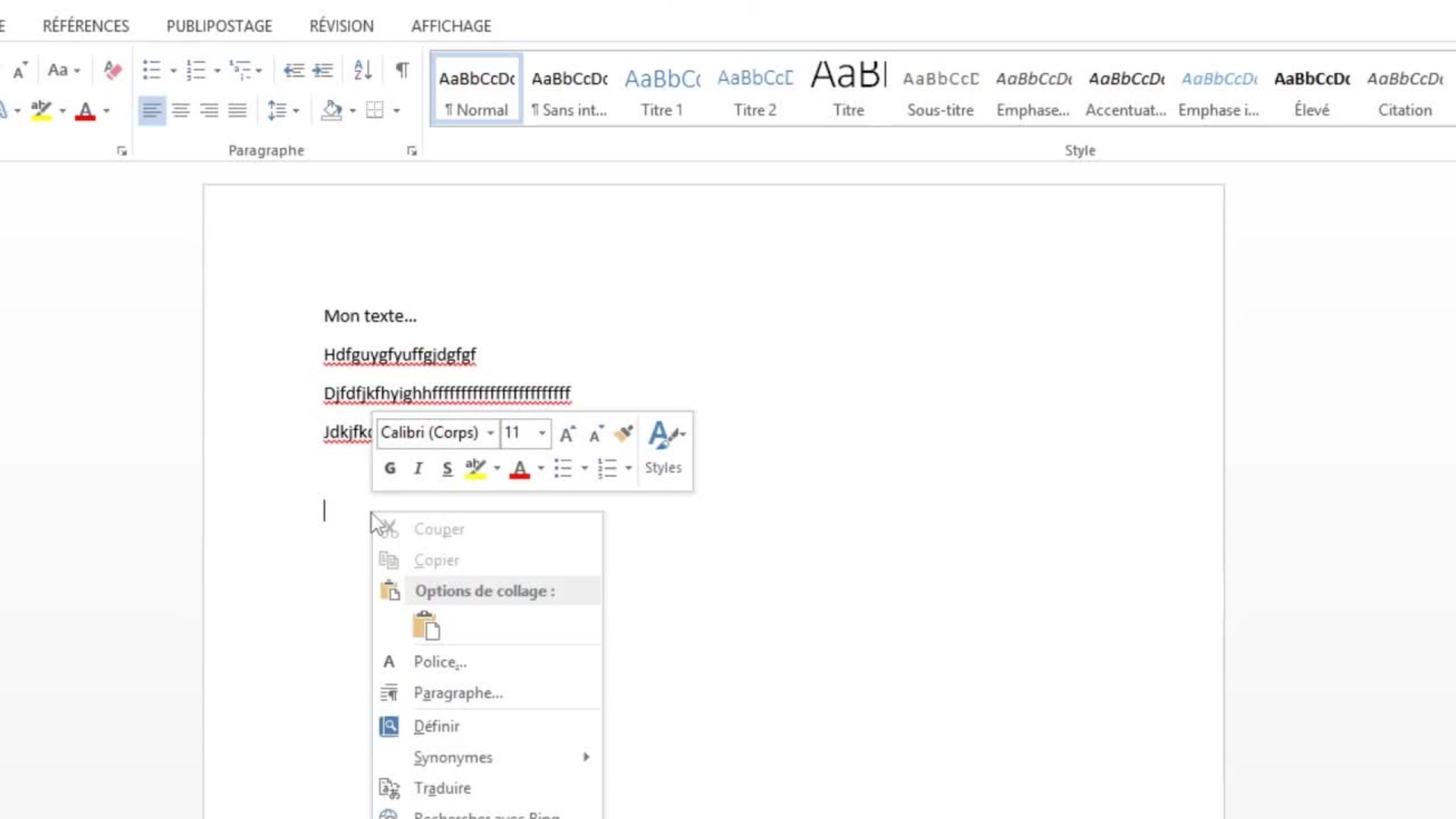Viewport: 1456px width, 819px height.
Task: Click the sort A-Z icon in ribbon
Action: 362,71
